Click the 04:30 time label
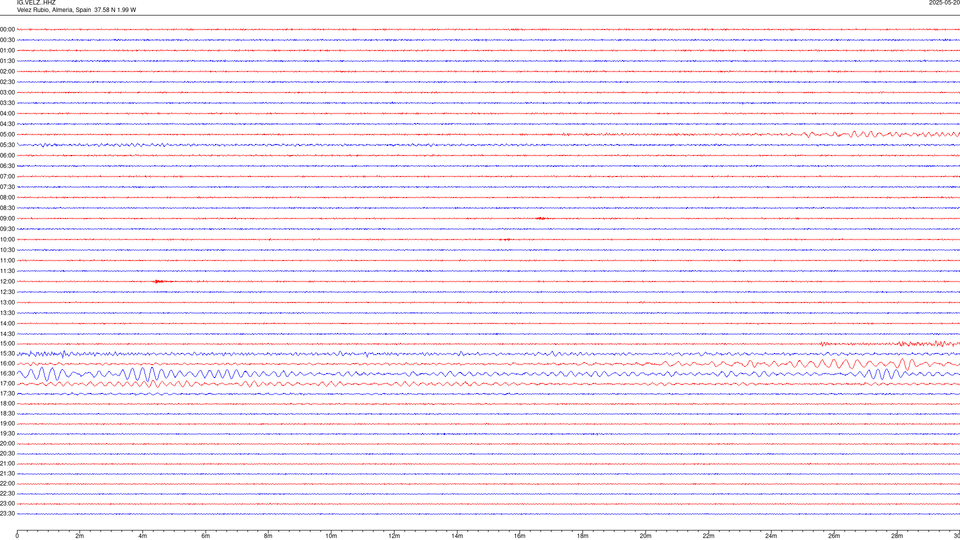This screenshot has height=540, width=960. 7,124
